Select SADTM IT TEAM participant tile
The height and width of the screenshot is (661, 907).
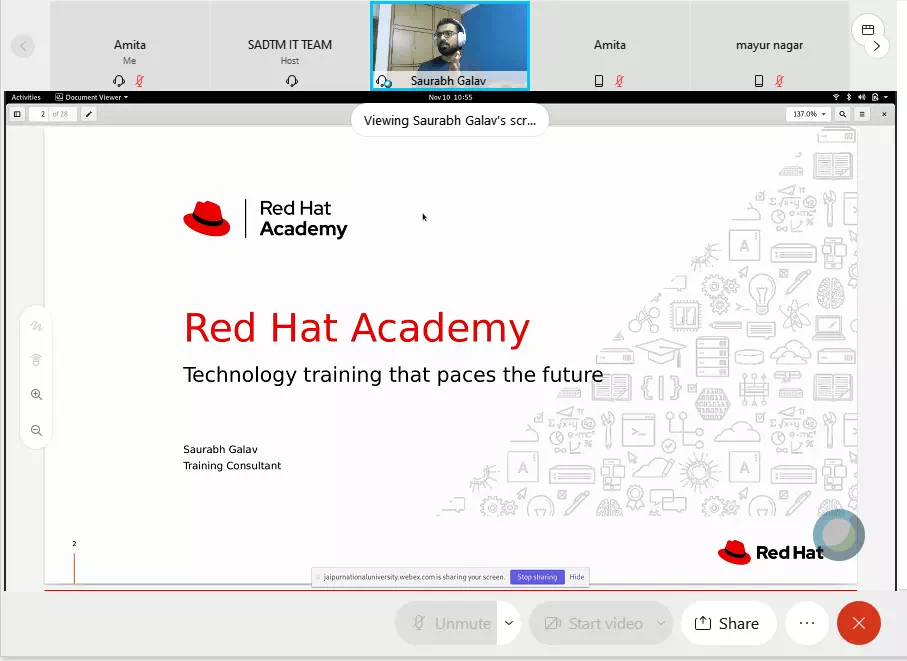[x=290, y=46]
